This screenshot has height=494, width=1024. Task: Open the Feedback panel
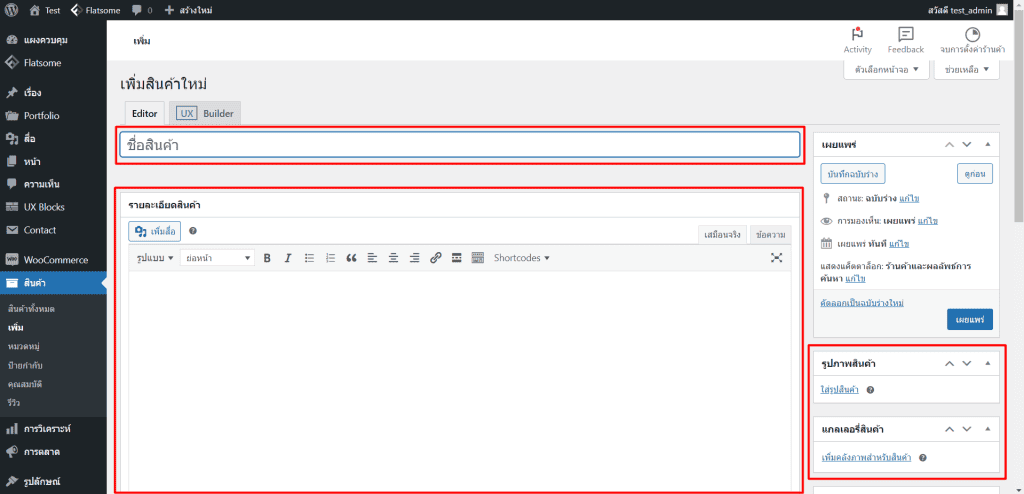[906, 41]
